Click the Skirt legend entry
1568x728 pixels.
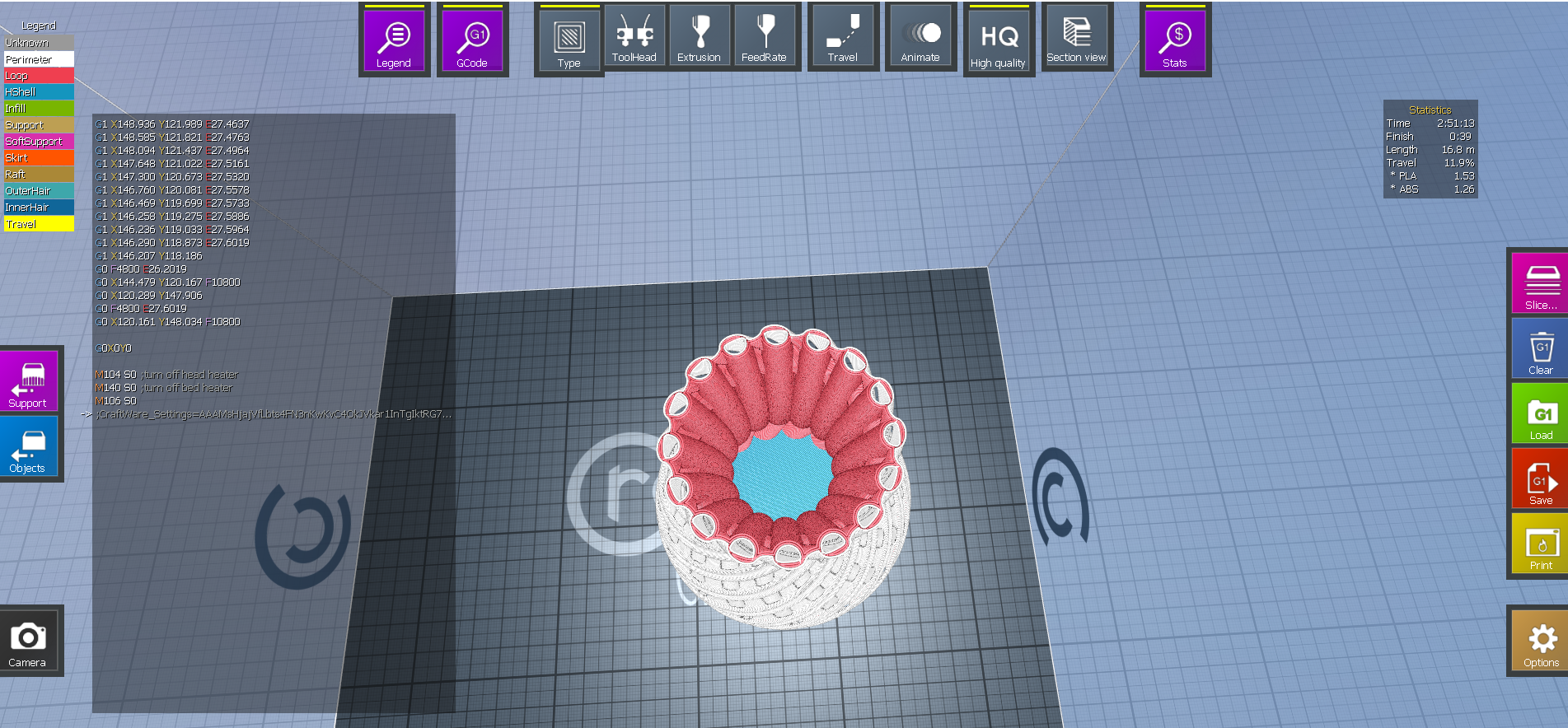[39, 158]
